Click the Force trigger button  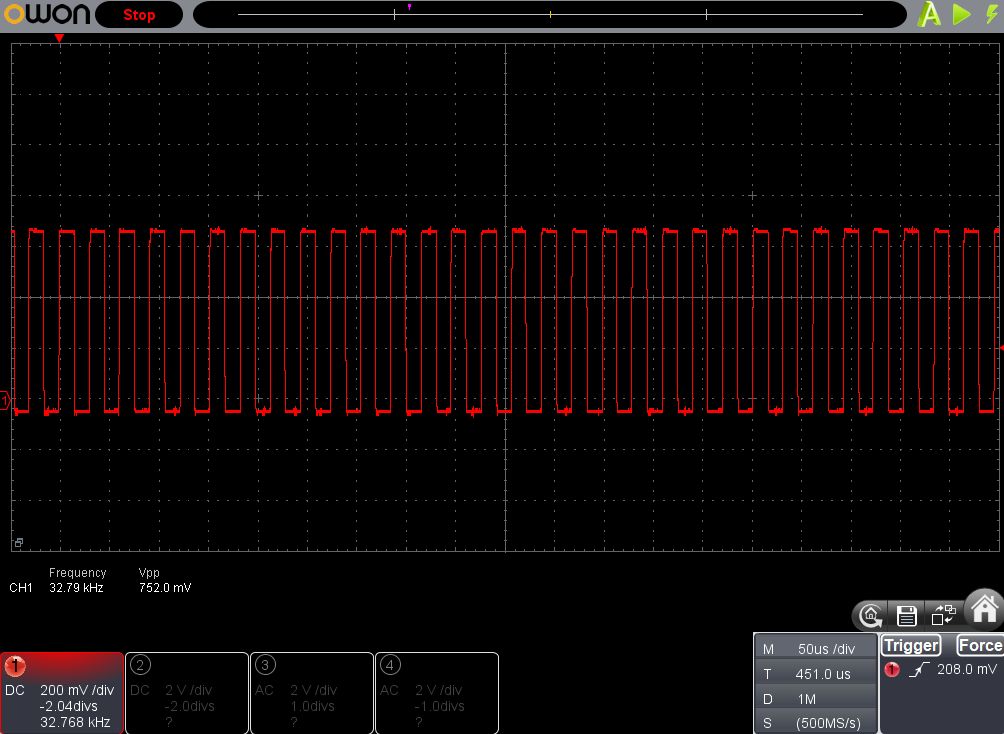click(980, 645)
